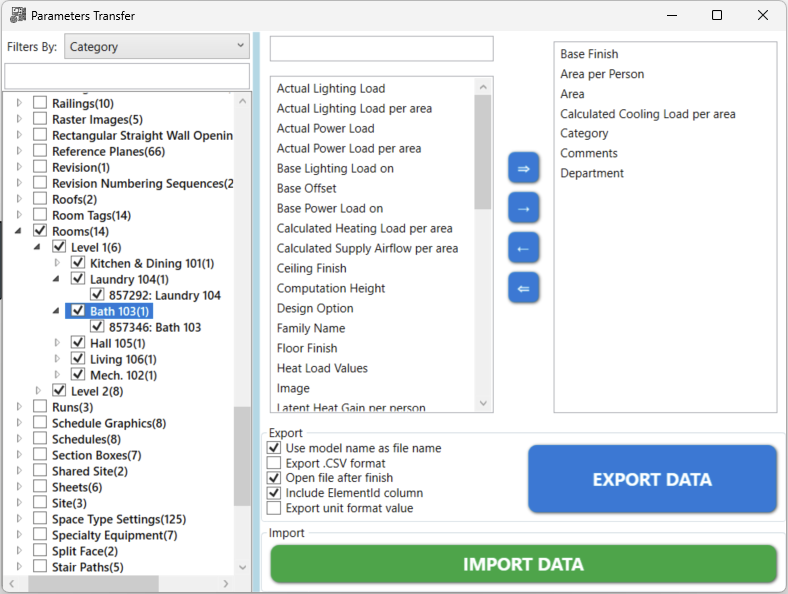Click the tree horizontal scrollbar thumb
Image resolution: width=788 pixels, height=594 pixels.
coord(93,583)
